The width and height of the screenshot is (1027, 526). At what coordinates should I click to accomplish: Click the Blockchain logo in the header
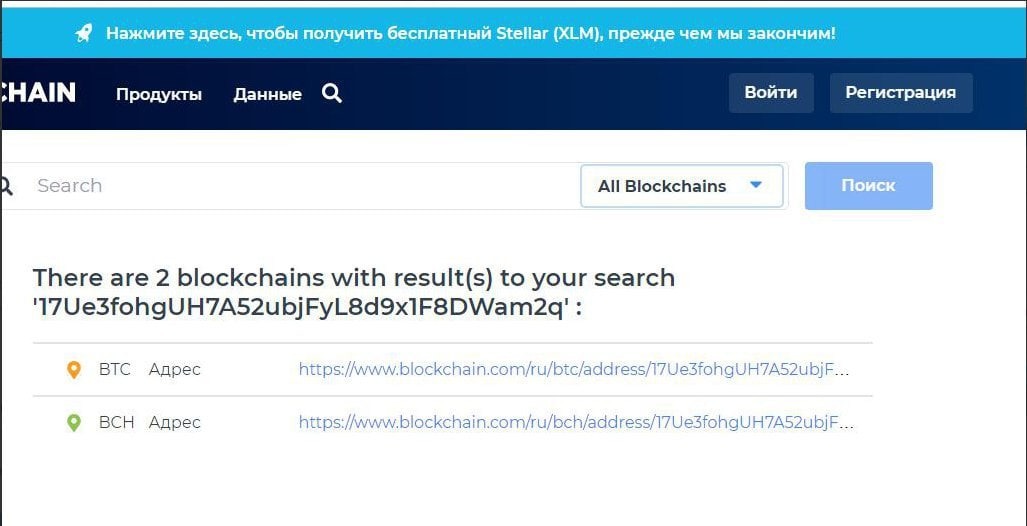[38, 93]
